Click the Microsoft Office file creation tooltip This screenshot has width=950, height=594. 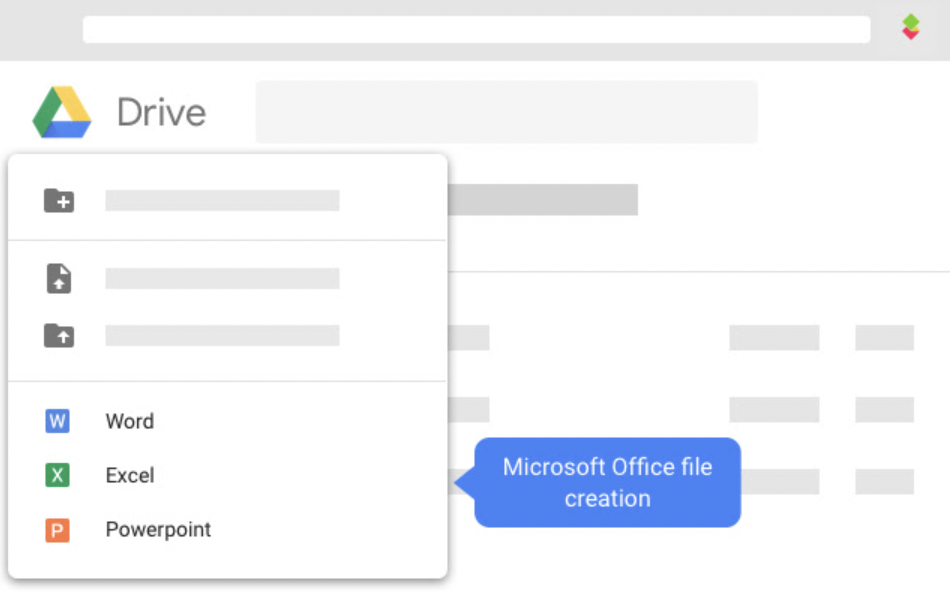point(607,482)
